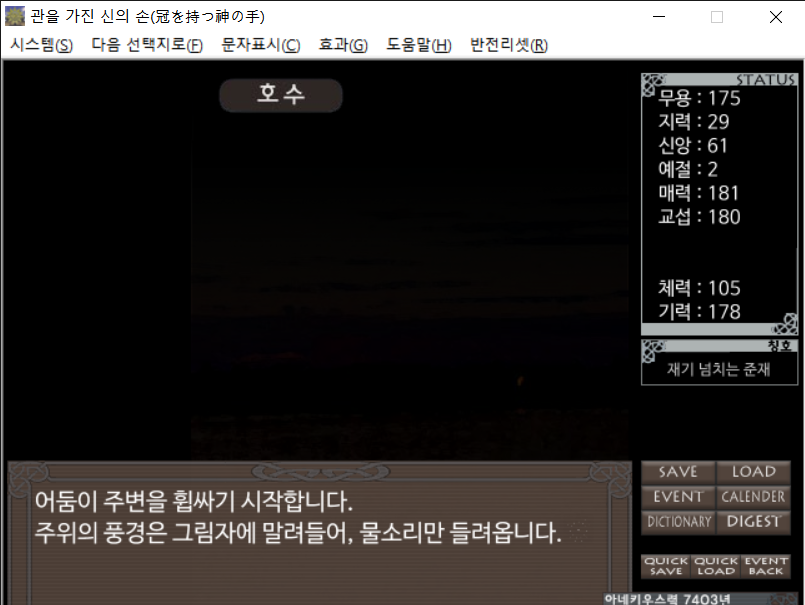
Task: Click the 예절 : 2 stat
Action: tap(688, 169)
